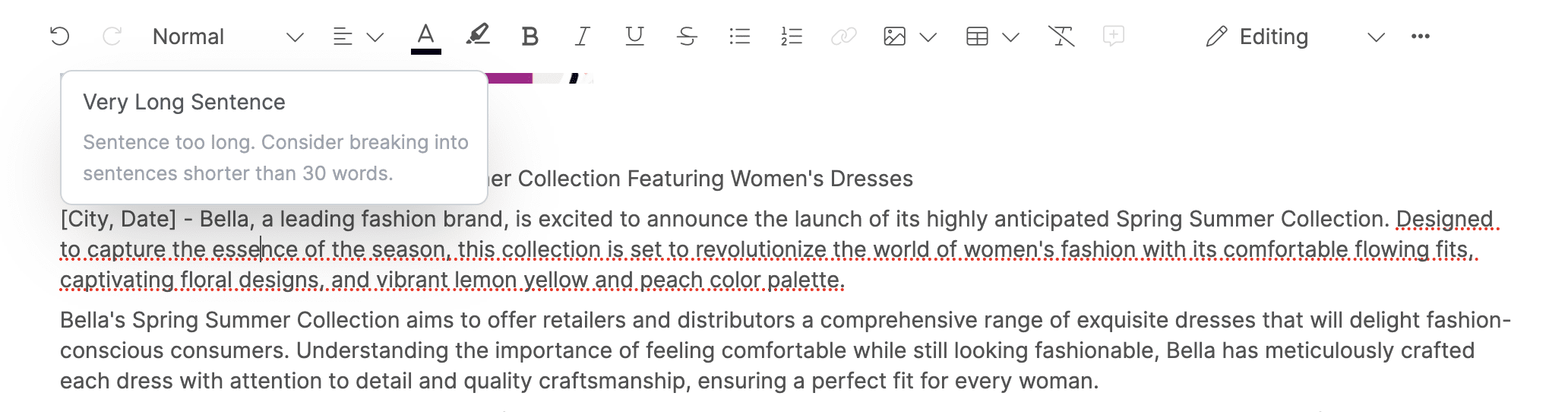The height and width of the screenshot is (412, 1568).
Task: Click the pencil Editing icon
Action: pyautogui.click(x=1216, y=36)
